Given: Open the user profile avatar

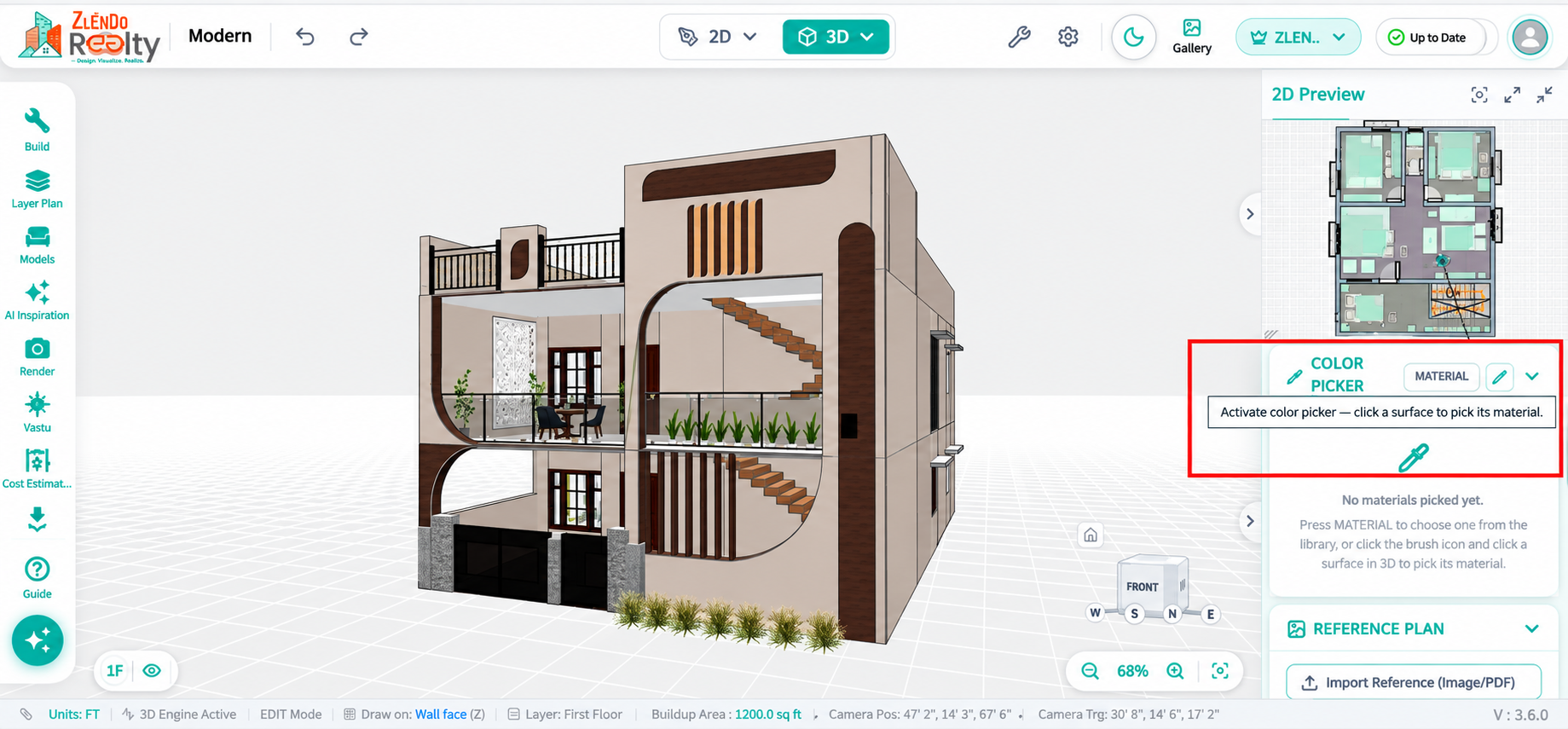Looking at the screenshot, I should click(x=1530, y=38).
